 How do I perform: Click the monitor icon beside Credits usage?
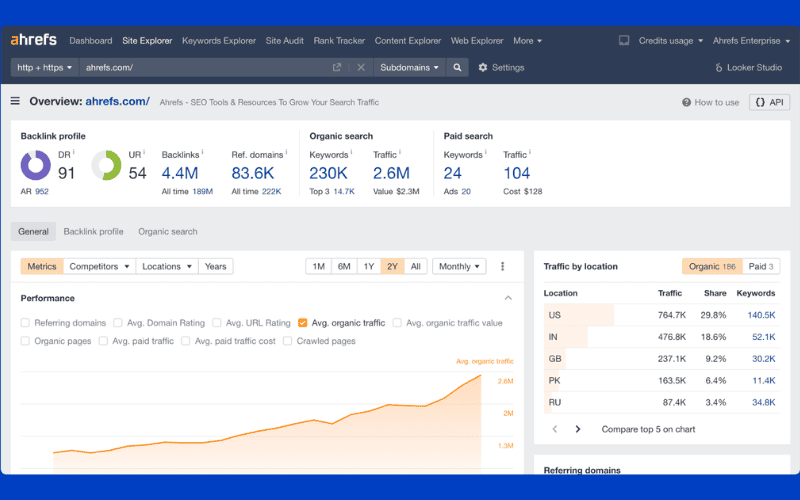point(623,40)
